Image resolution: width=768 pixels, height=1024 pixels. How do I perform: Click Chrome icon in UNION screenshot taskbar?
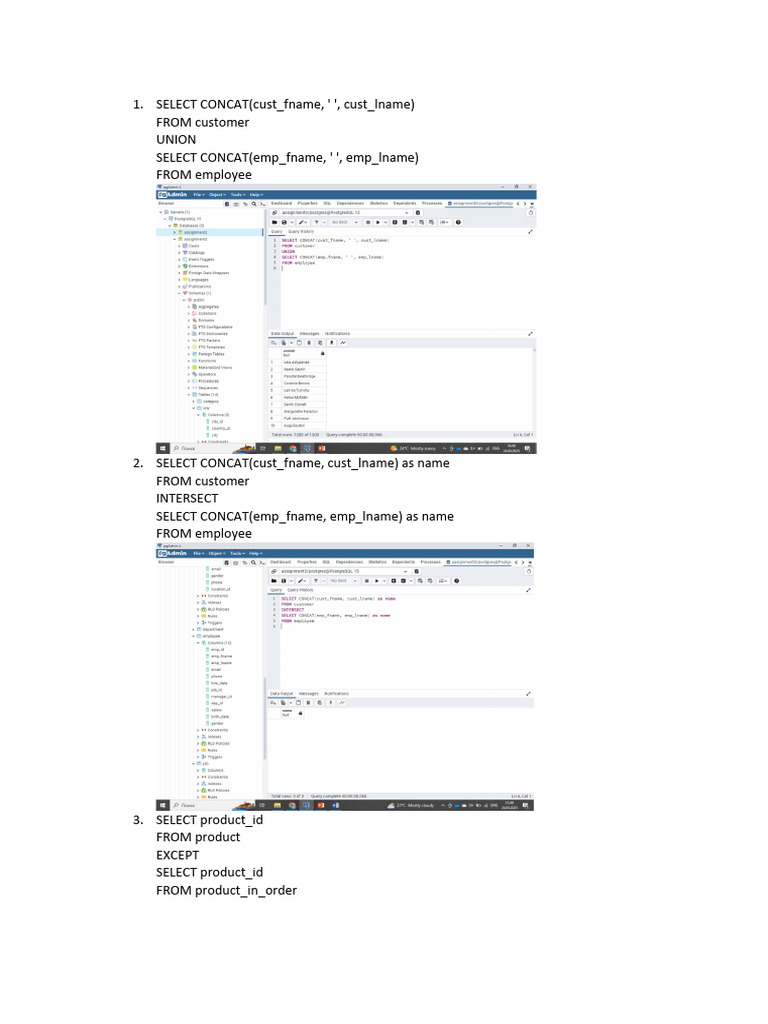point(293,449)
